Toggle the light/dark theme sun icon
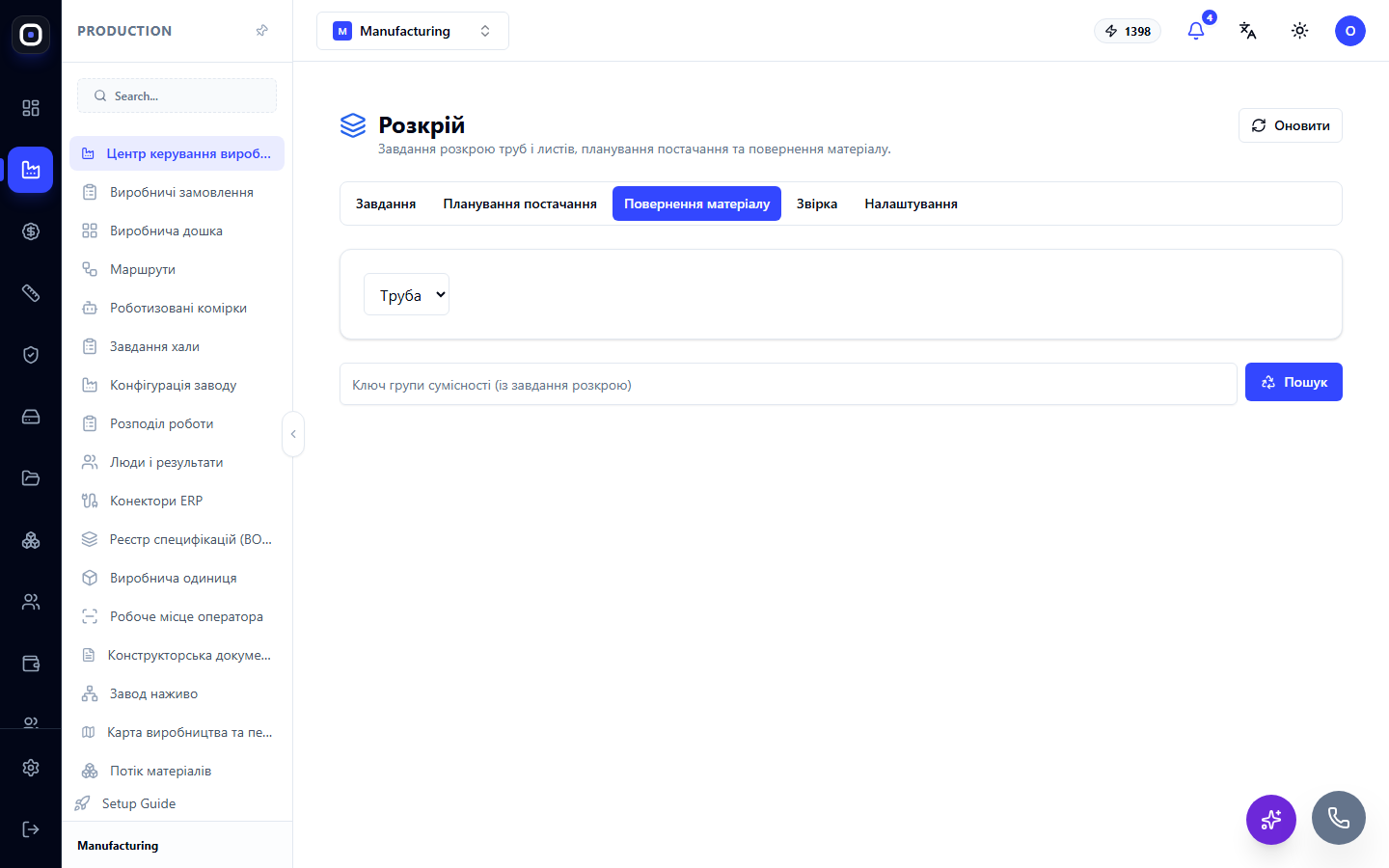The width and height of the screenshot is (1389, 868). click(1300, 31)
